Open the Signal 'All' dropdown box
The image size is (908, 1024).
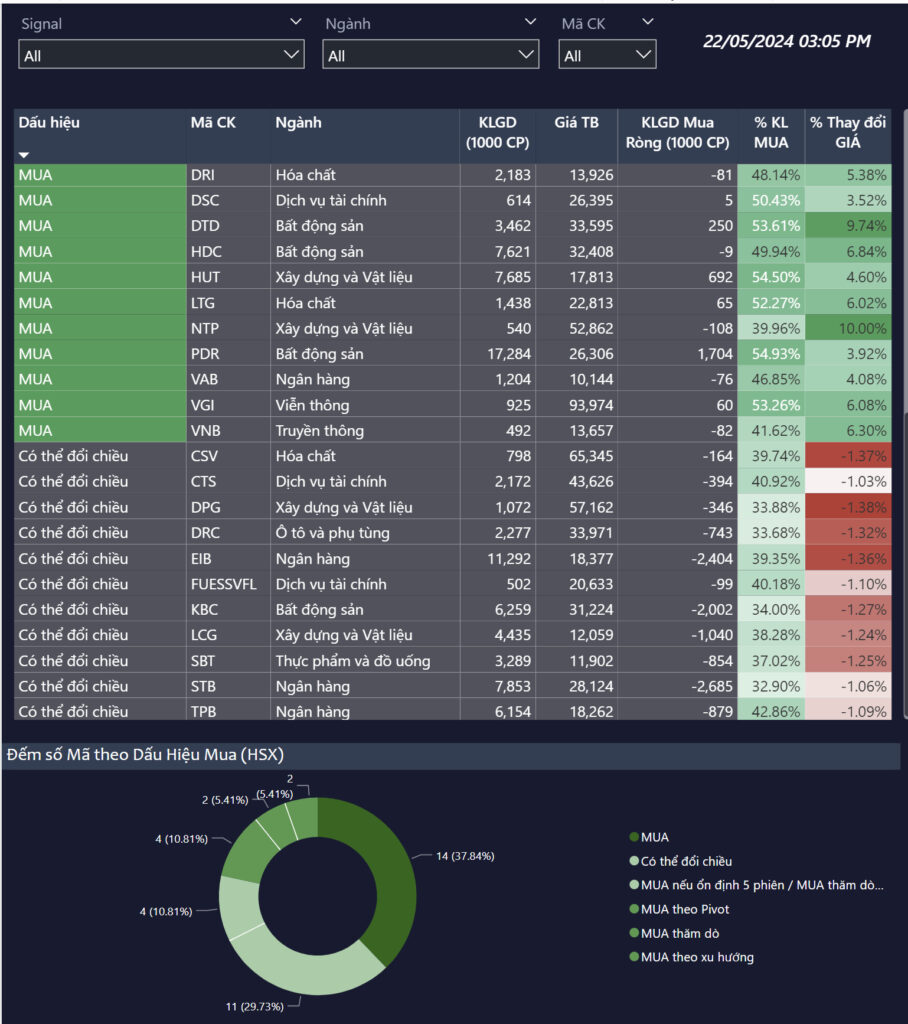pyautogui.click(x=161, y=55)
